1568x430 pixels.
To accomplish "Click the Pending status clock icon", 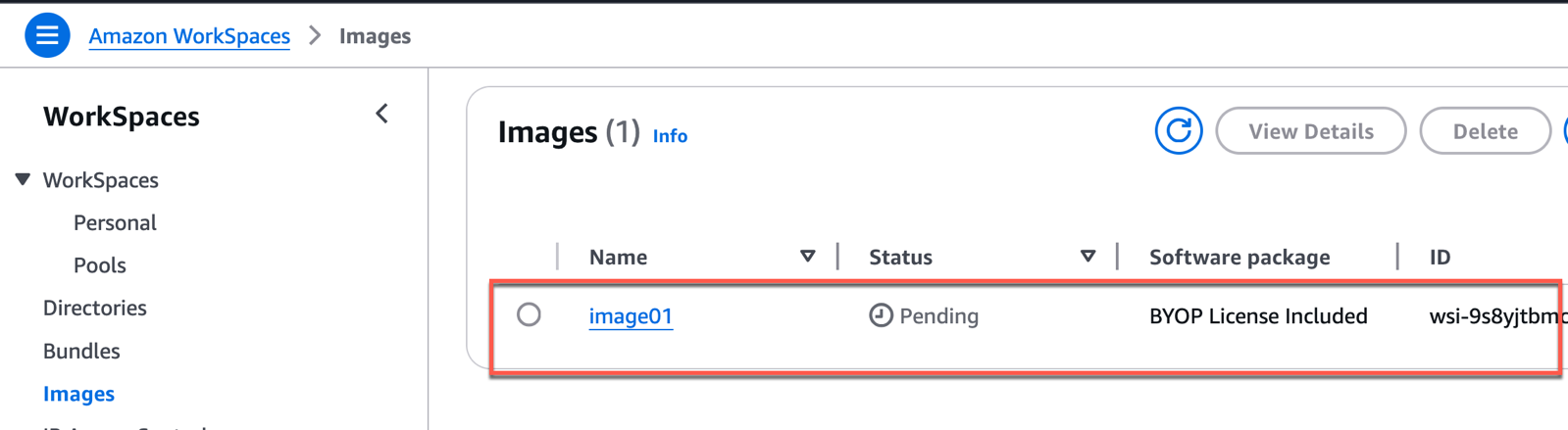I will click(881, 315).
